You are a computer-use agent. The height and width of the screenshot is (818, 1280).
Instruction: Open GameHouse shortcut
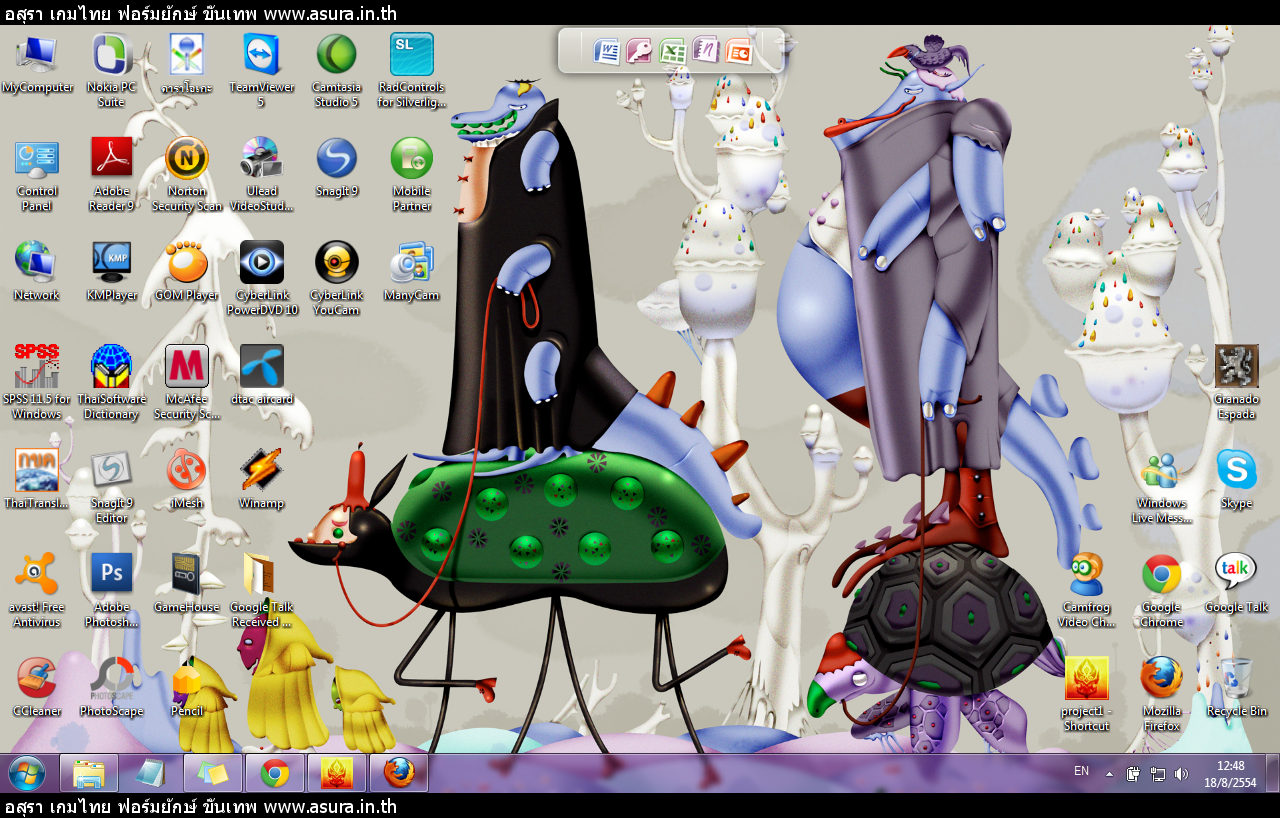coord(187,584)
